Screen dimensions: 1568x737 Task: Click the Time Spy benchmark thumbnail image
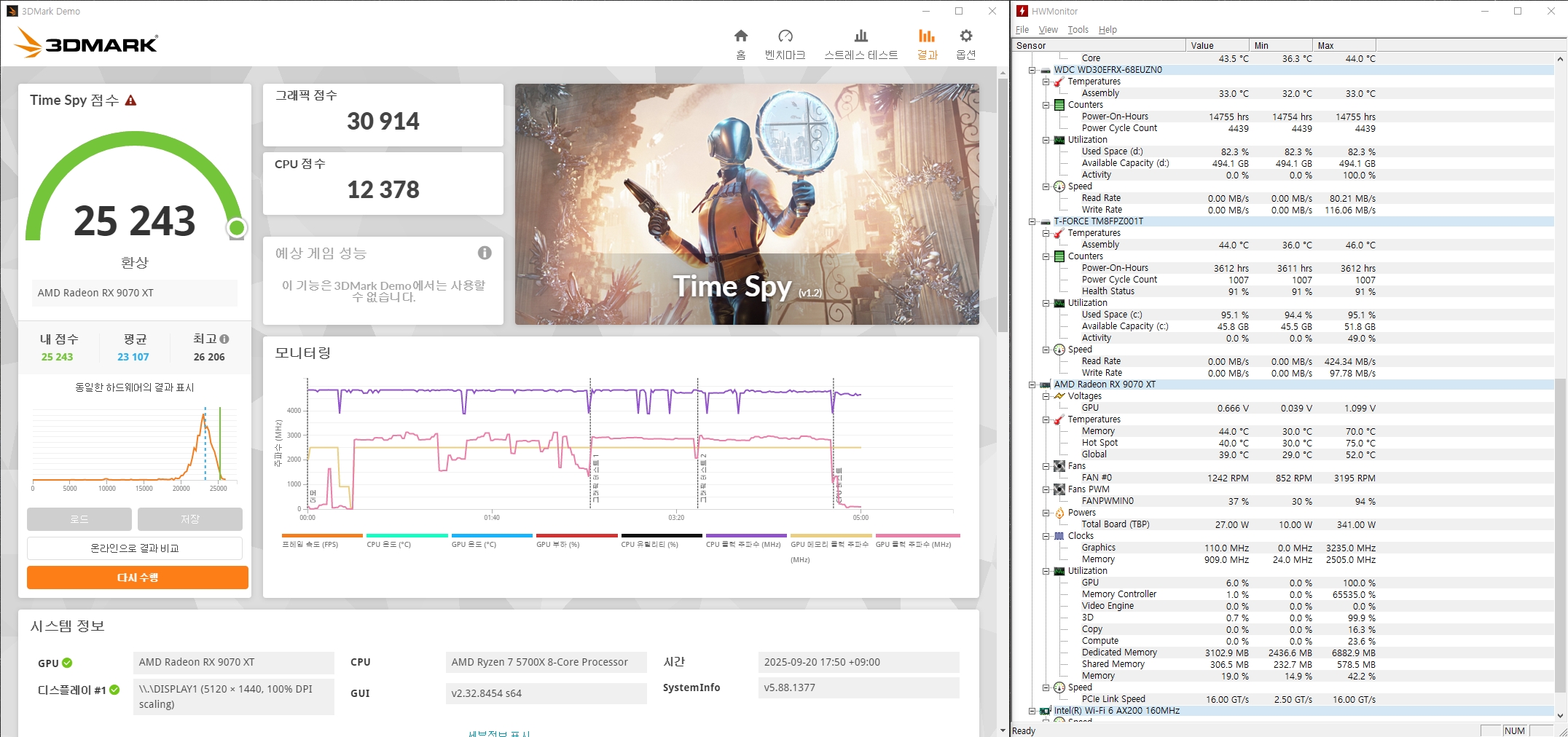coord(747,204)
